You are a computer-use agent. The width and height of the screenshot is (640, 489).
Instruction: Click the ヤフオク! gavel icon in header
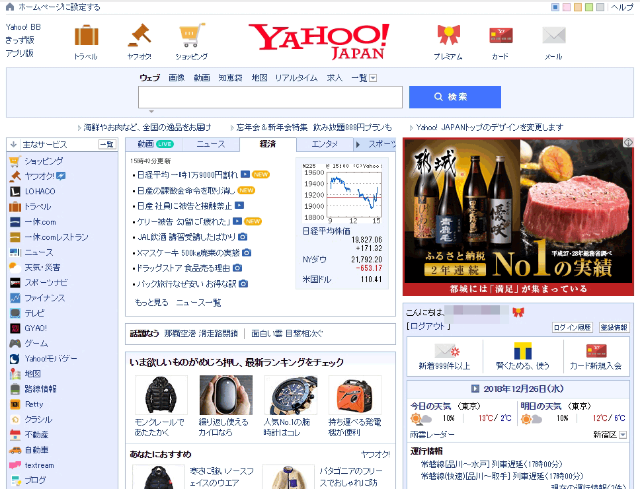click(x=139, y=38)
